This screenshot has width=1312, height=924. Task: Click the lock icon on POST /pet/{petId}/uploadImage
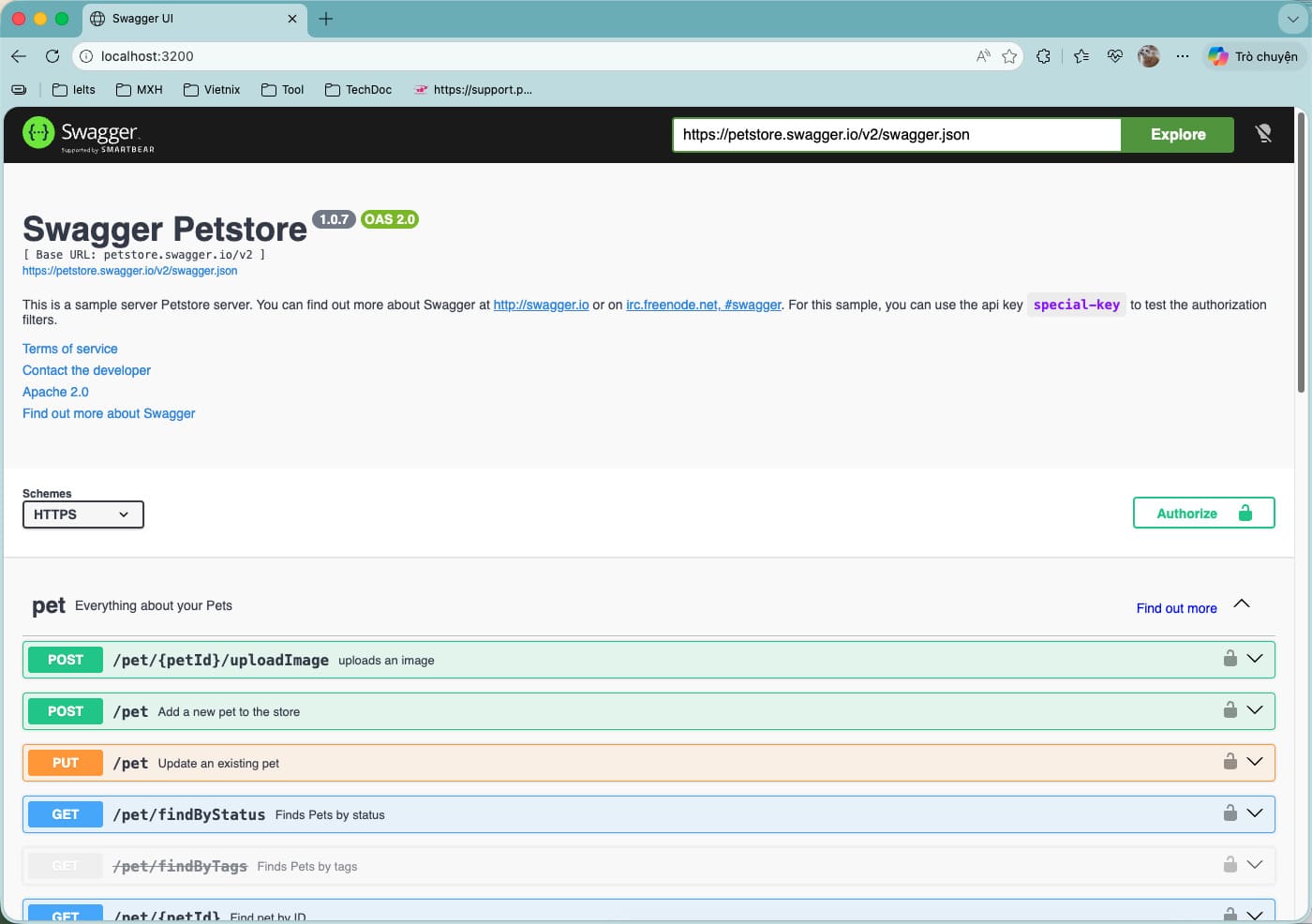point(1230,659)
